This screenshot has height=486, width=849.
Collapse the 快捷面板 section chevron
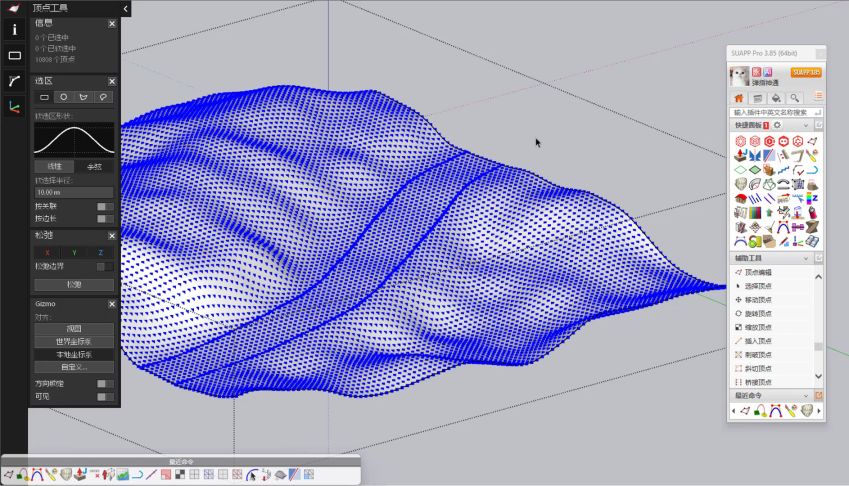point(806,126)
